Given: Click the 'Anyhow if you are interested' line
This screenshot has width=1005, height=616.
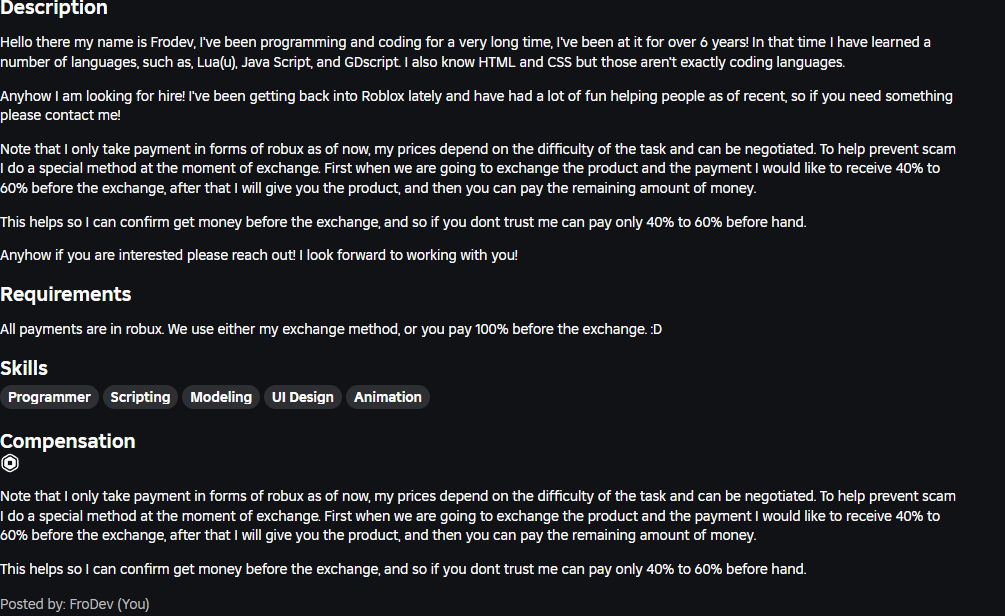Looking at the screenshot, I should click(x=259, y=255).
